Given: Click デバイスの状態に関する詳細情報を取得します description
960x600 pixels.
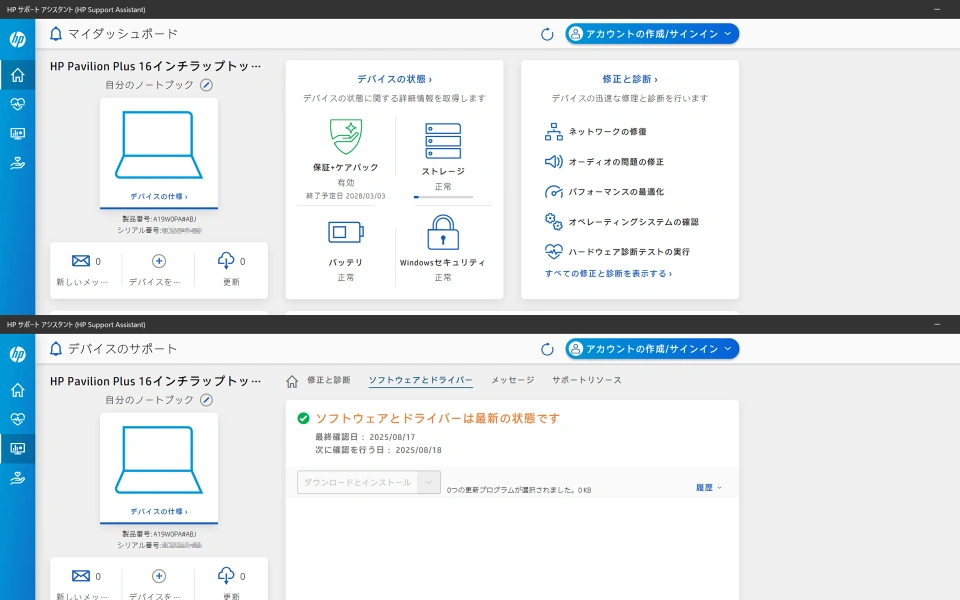Looking at the screenshot, I should 394,98.
